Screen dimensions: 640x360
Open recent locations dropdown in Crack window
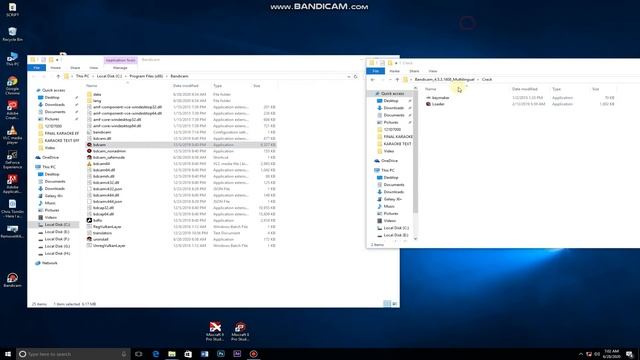pos(390,80)
